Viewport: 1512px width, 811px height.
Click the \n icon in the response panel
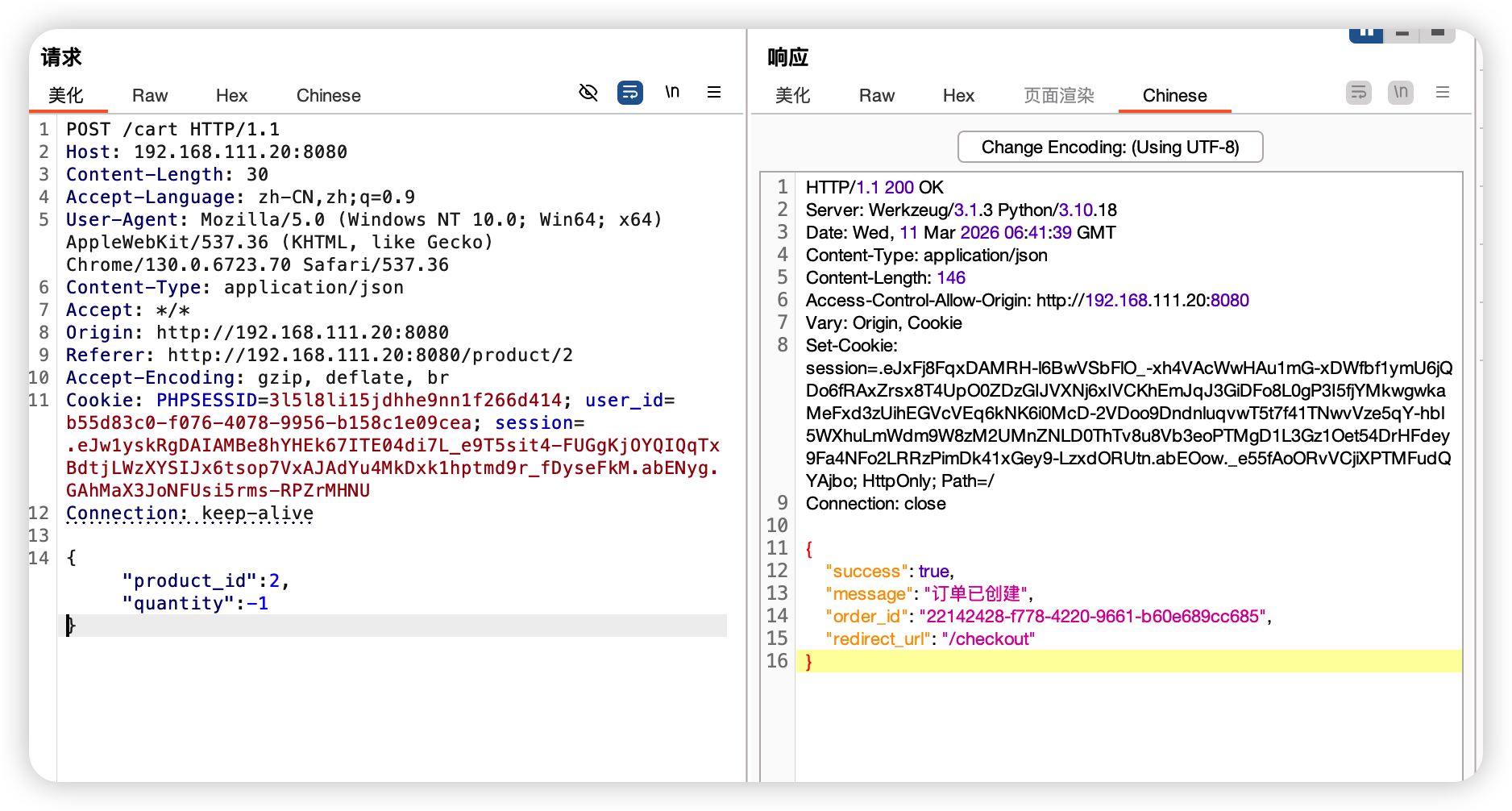(1401, 93)
